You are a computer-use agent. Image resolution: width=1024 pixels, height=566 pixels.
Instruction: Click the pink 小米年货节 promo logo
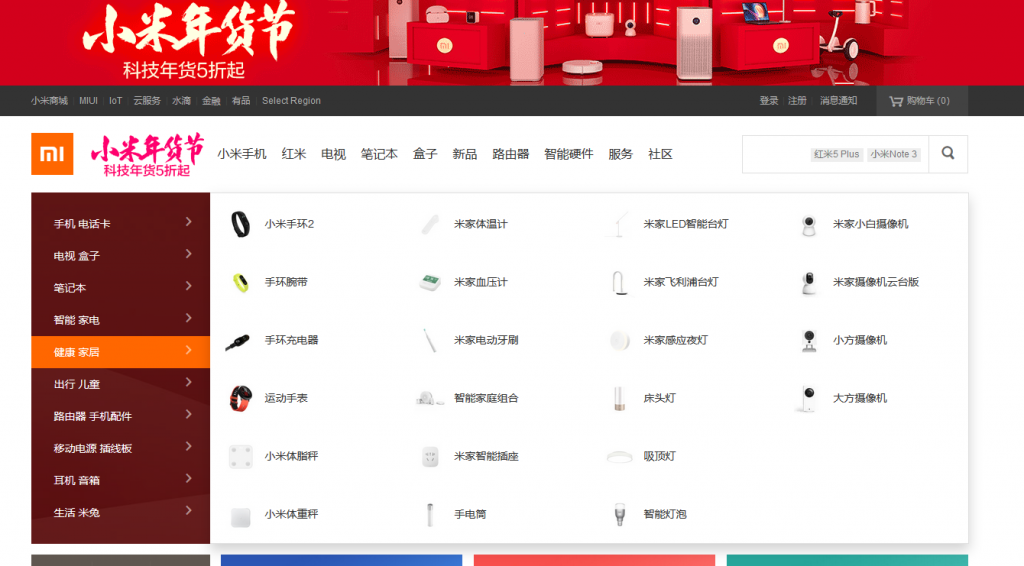click(x=147, y=155)
